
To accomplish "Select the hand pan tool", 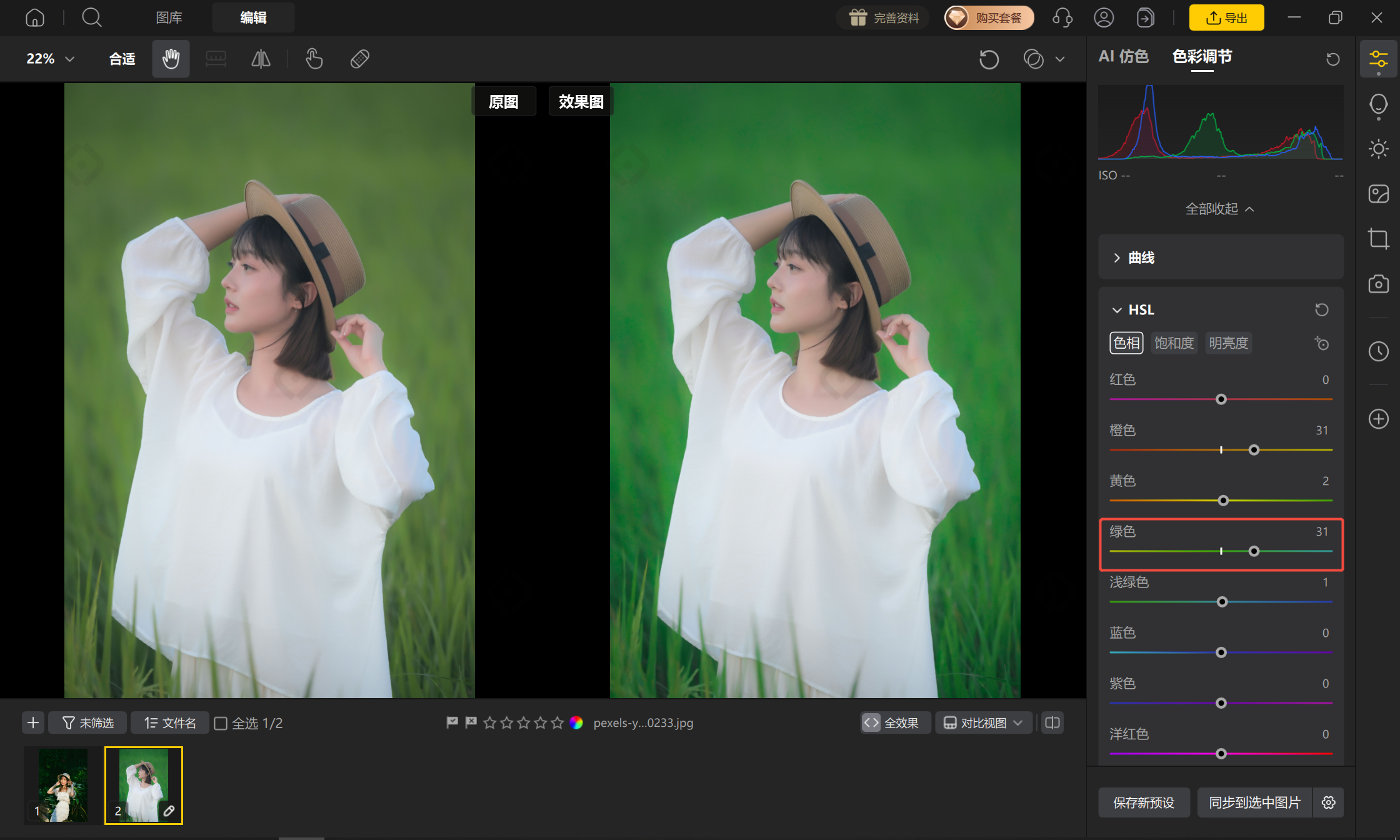I will [171, 59].
